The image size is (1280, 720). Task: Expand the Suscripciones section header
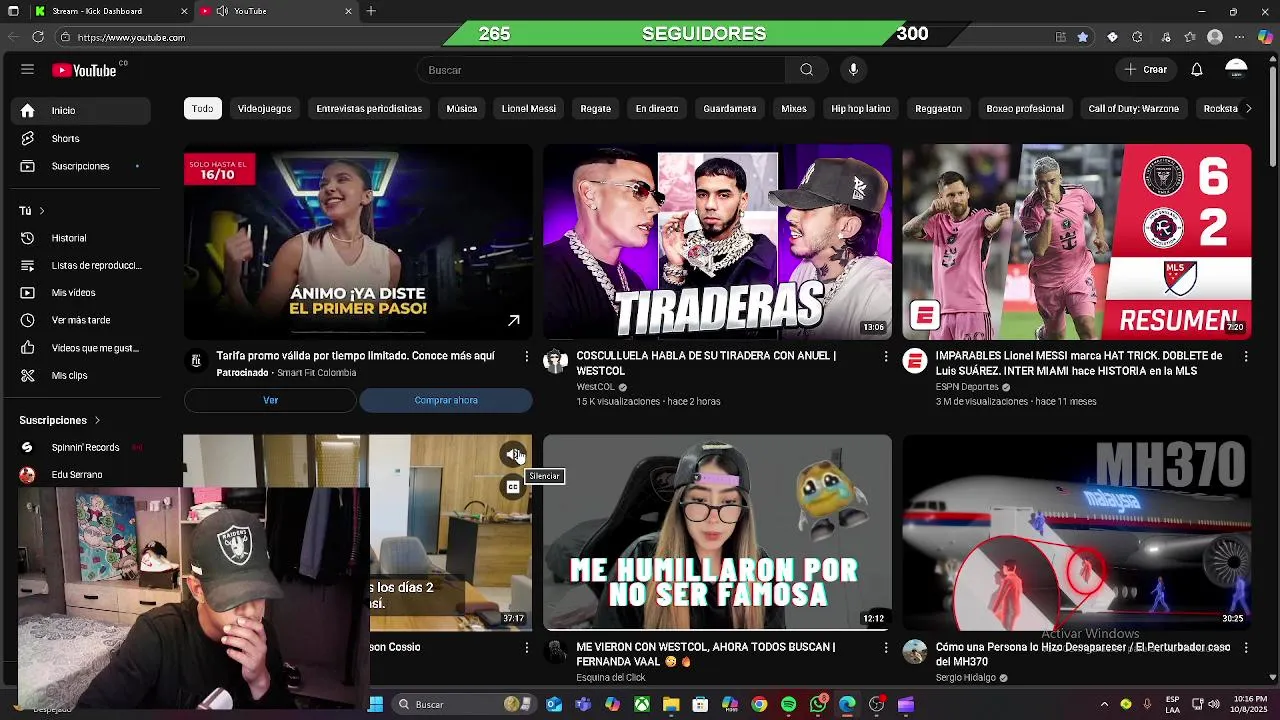pos(60,420)
